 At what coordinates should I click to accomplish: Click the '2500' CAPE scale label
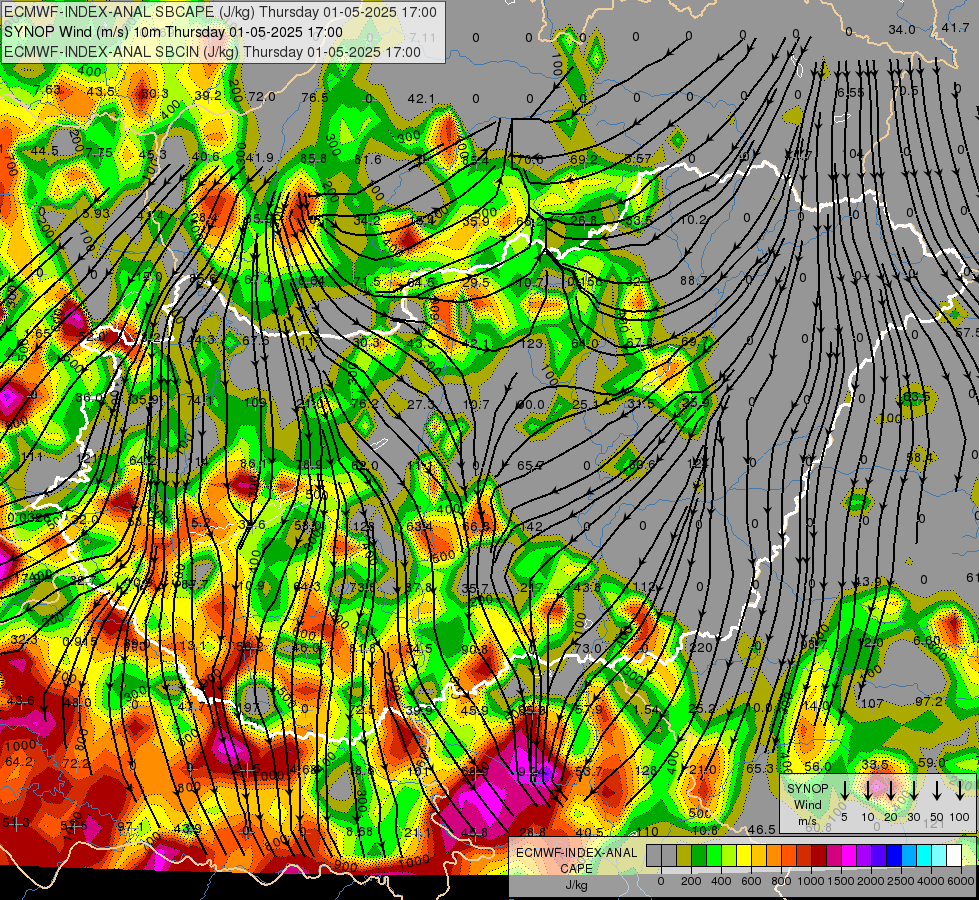click(x=900, y=881)
